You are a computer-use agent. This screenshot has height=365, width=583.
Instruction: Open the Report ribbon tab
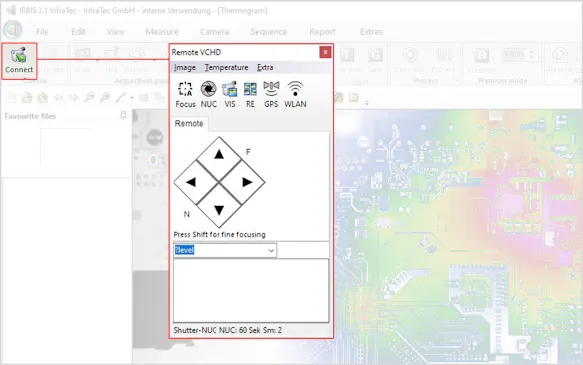click(322, 32)
